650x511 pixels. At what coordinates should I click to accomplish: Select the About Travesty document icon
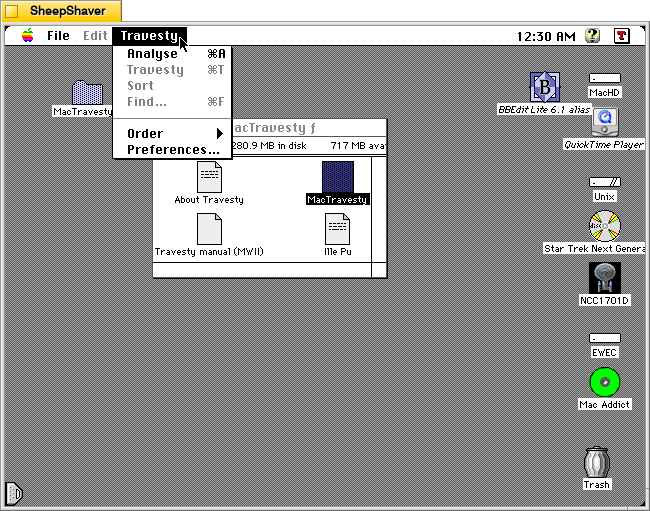pyautogui.click(x=209, y=177)
